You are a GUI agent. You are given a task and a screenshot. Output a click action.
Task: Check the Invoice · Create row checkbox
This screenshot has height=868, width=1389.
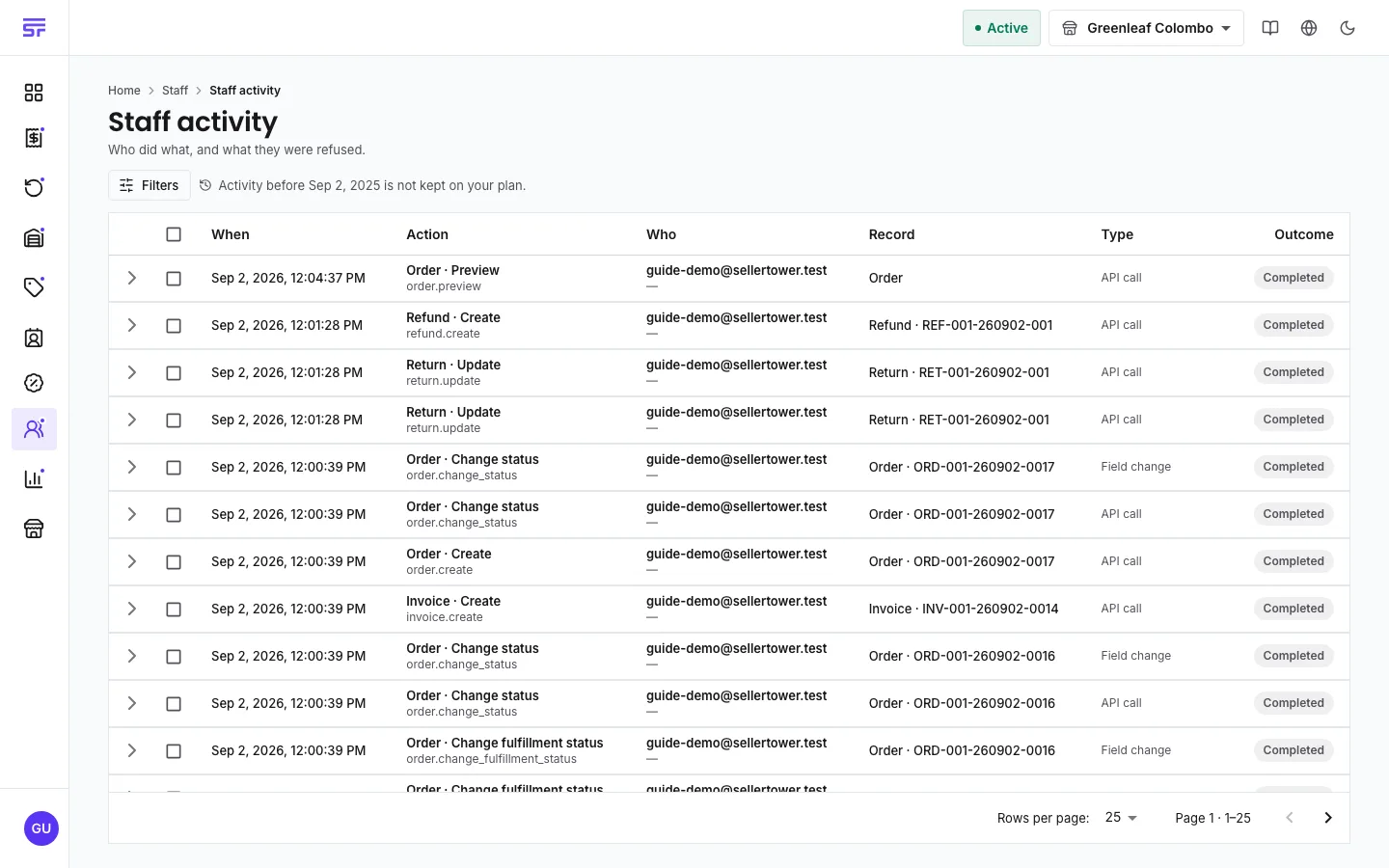pos(174,610)
